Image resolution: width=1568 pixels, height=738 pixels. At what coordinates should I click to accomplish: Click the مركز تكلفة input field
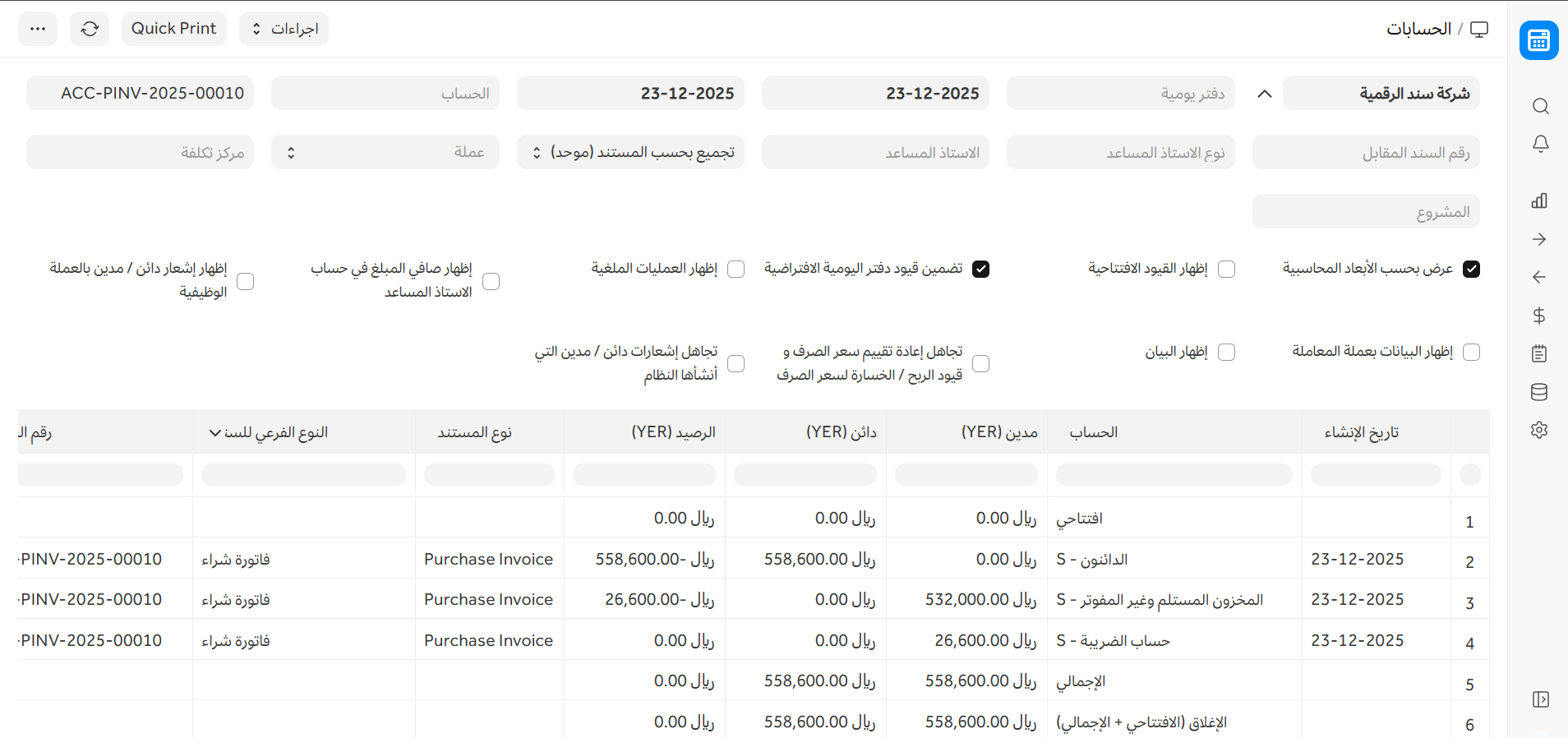[x=140, y=153]
